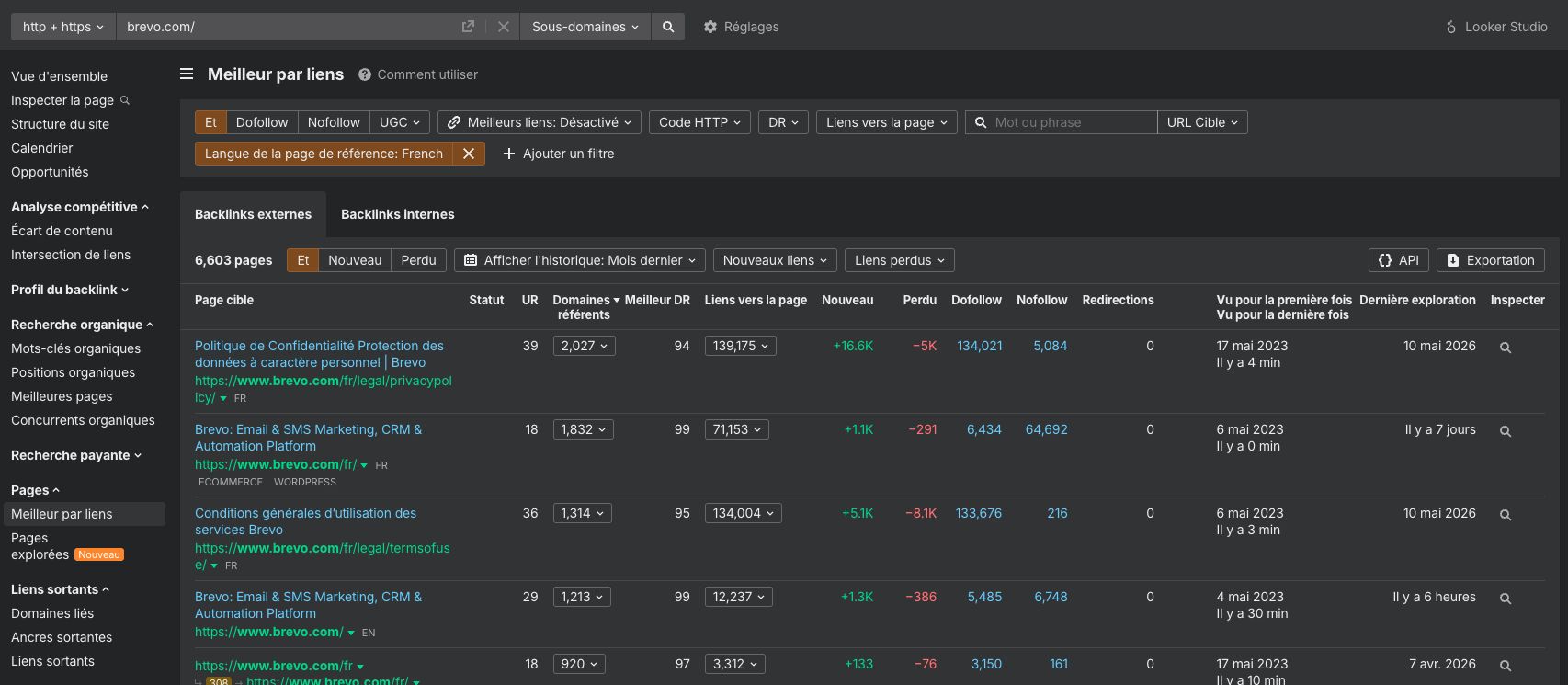Screen dimensions: 1568x685
Task: Expand the Profil du backlink section
Action: click(x=69, y=290)
